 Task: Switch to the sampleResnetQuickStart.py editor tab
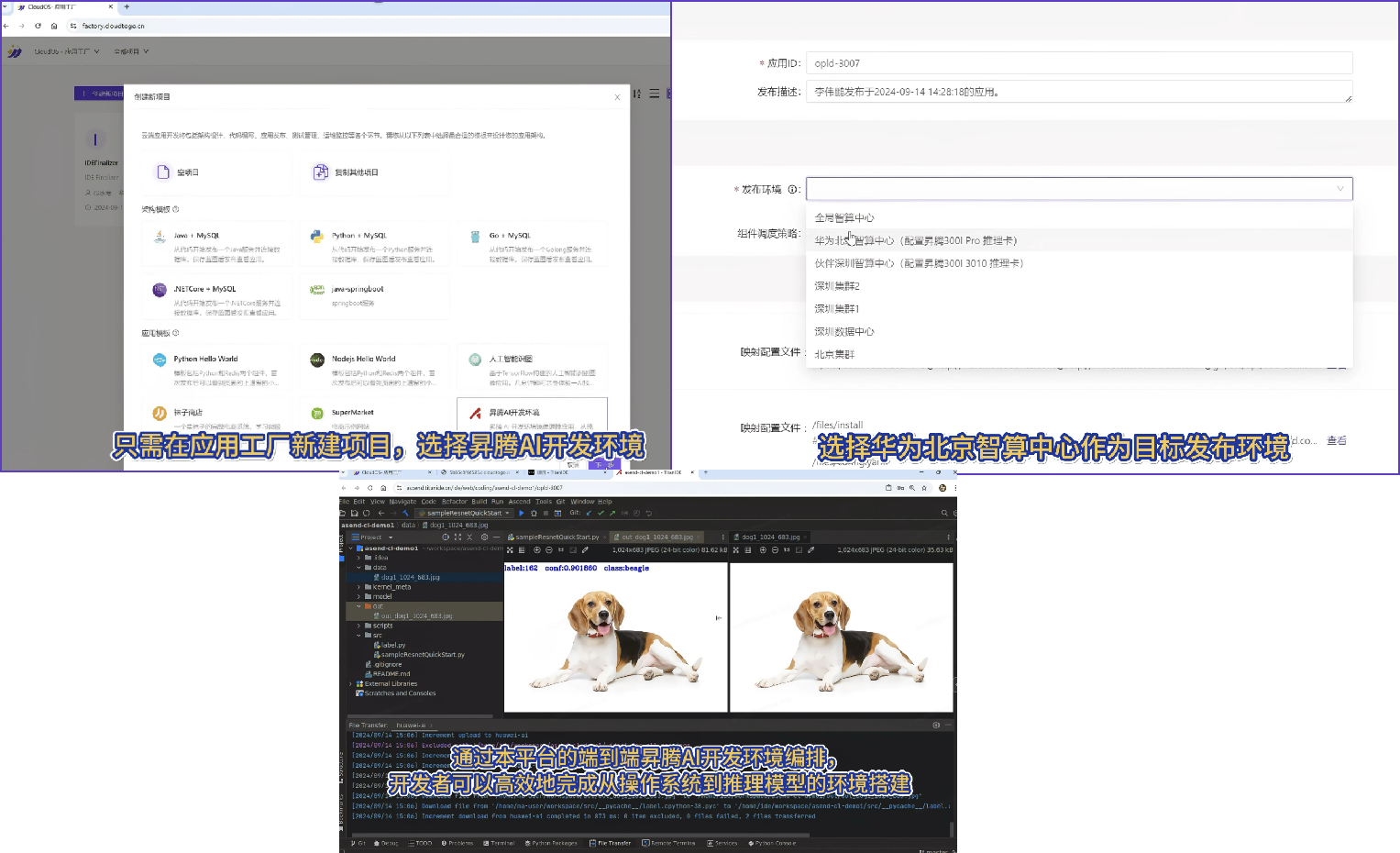(556, 537)
